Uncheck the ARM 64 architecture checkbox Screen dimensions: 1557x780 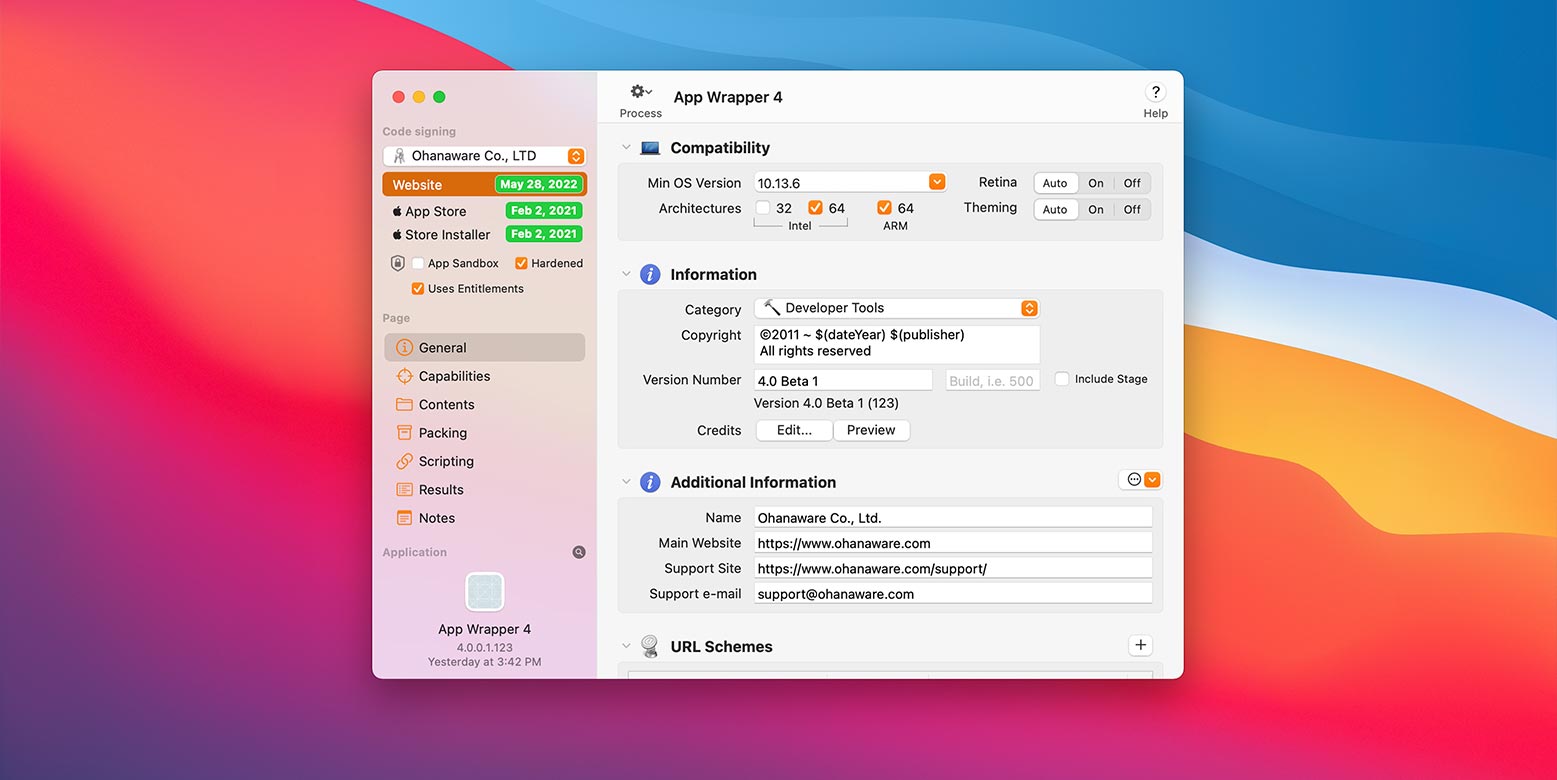coord(884,208)
